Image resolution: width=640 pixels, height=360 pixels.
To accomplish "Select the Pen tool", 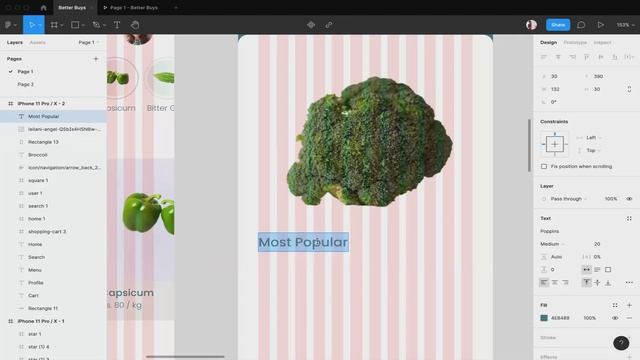I will pyautogui.click(x=96, y=25).
